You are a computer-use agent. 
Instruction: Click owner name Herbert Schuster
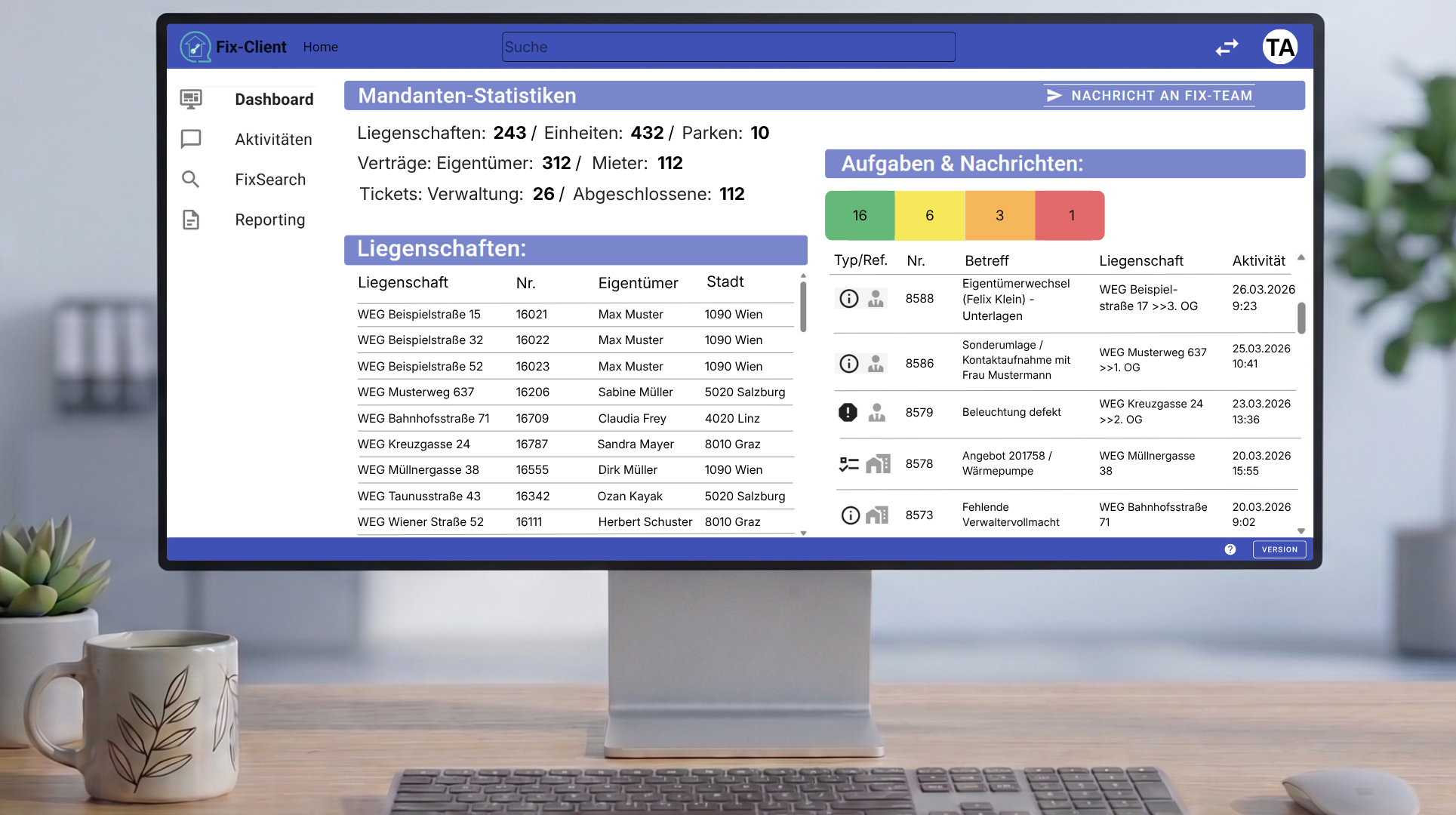click(645, 522)
